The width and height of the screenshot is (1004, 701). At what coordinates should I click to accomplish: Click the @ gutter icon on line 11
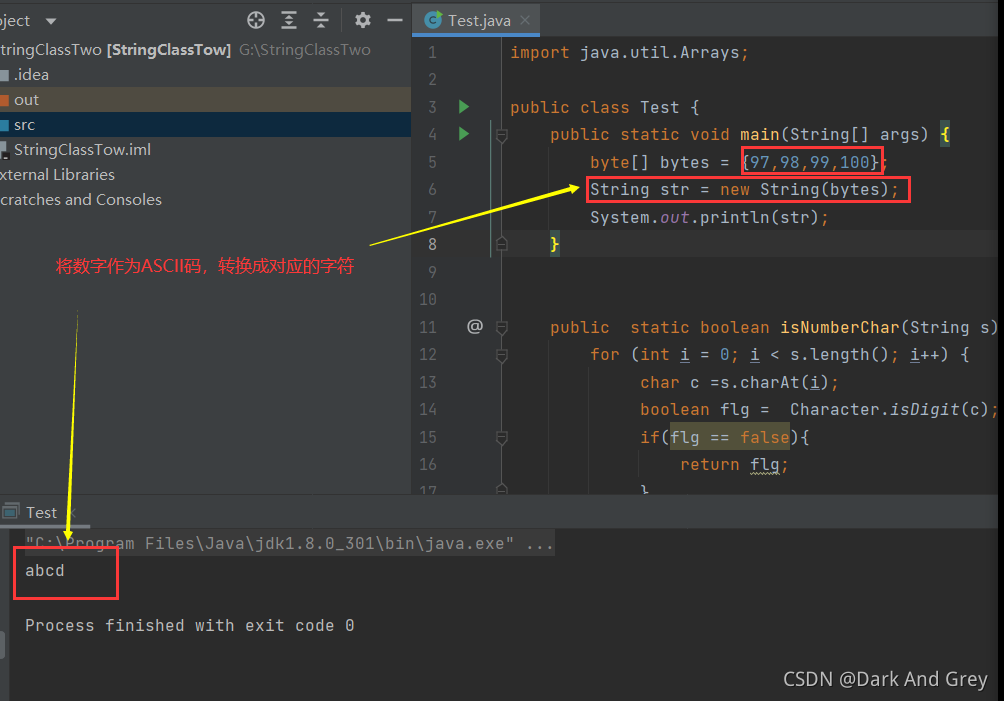[474, 327]
